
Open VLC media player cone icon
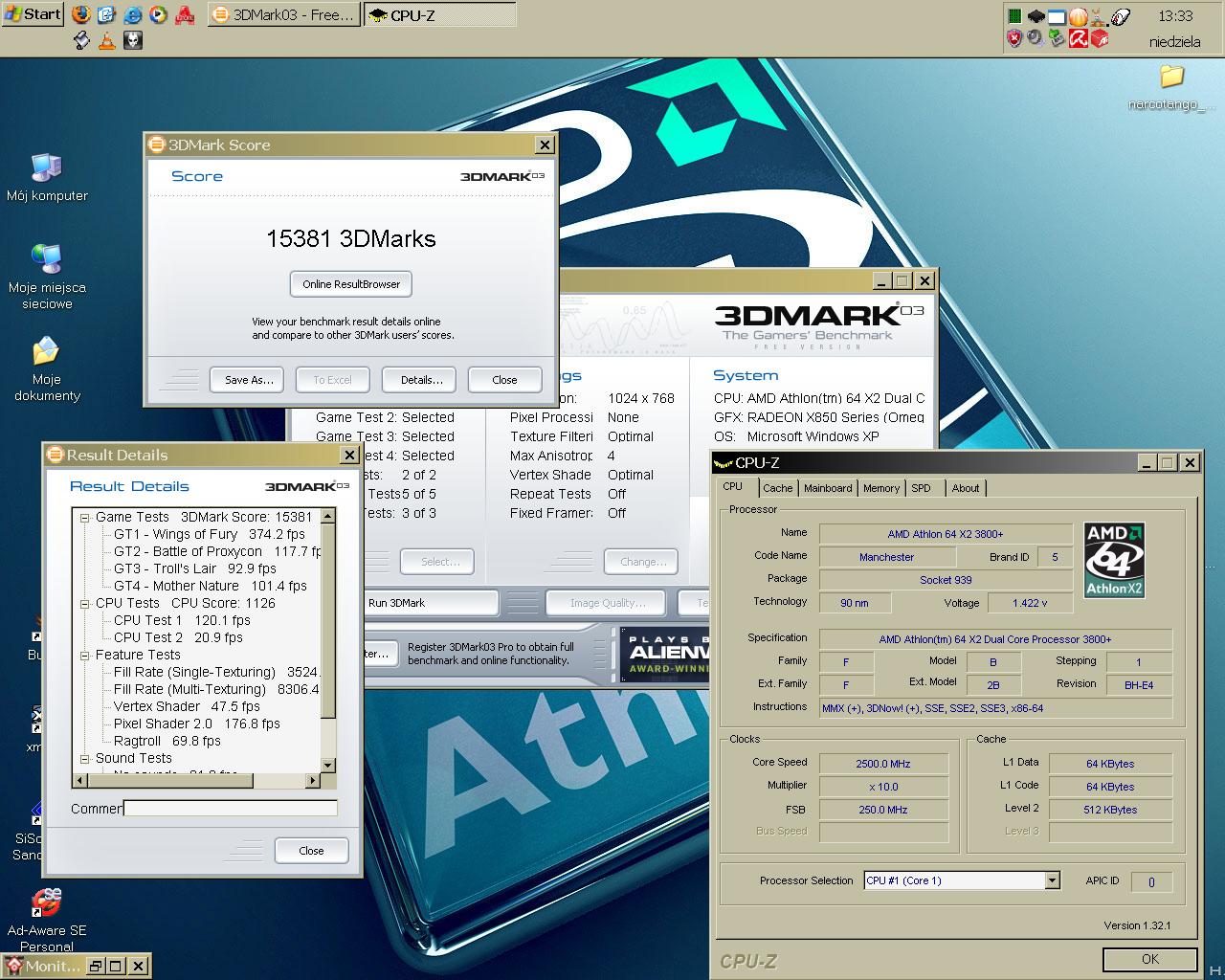tap(107, 39)
